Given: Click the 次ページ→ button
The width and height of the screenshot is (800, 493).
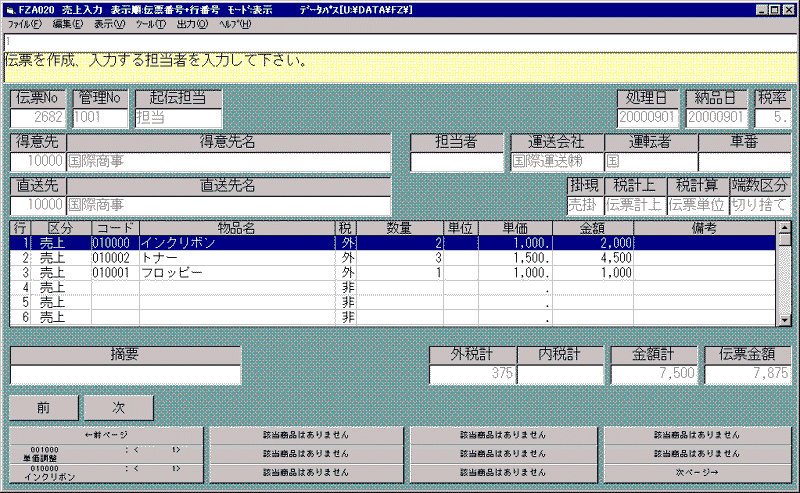Looking at the screenshot, I should pos(697,471).
